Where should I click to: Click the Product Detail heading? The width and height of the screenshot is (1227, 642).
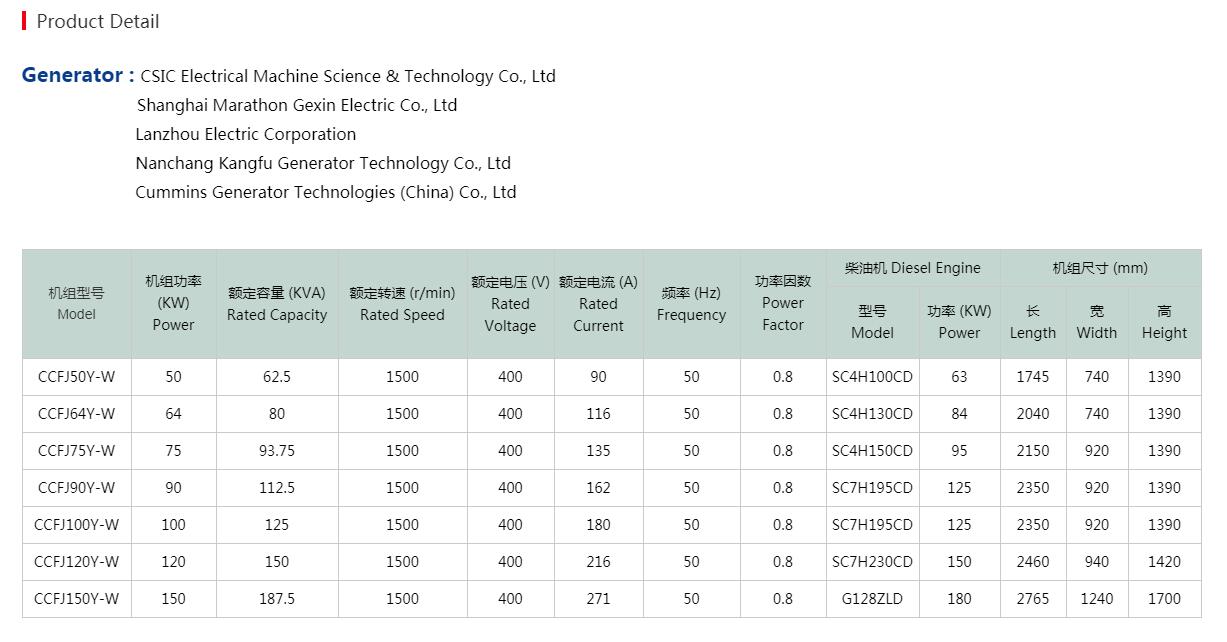[97, 21]
